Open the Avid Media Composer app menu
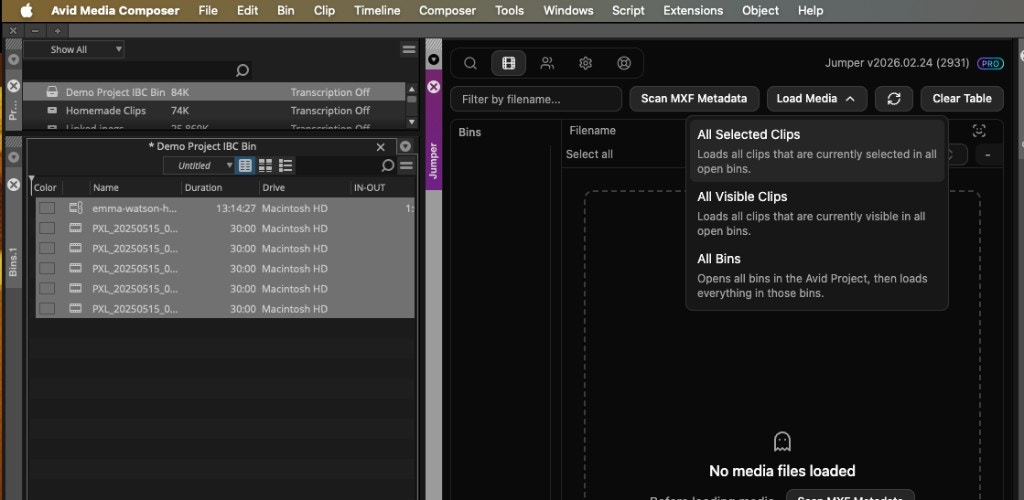Screen dimensions: 1024x500 pyautogui.click(x=116, y=10)
